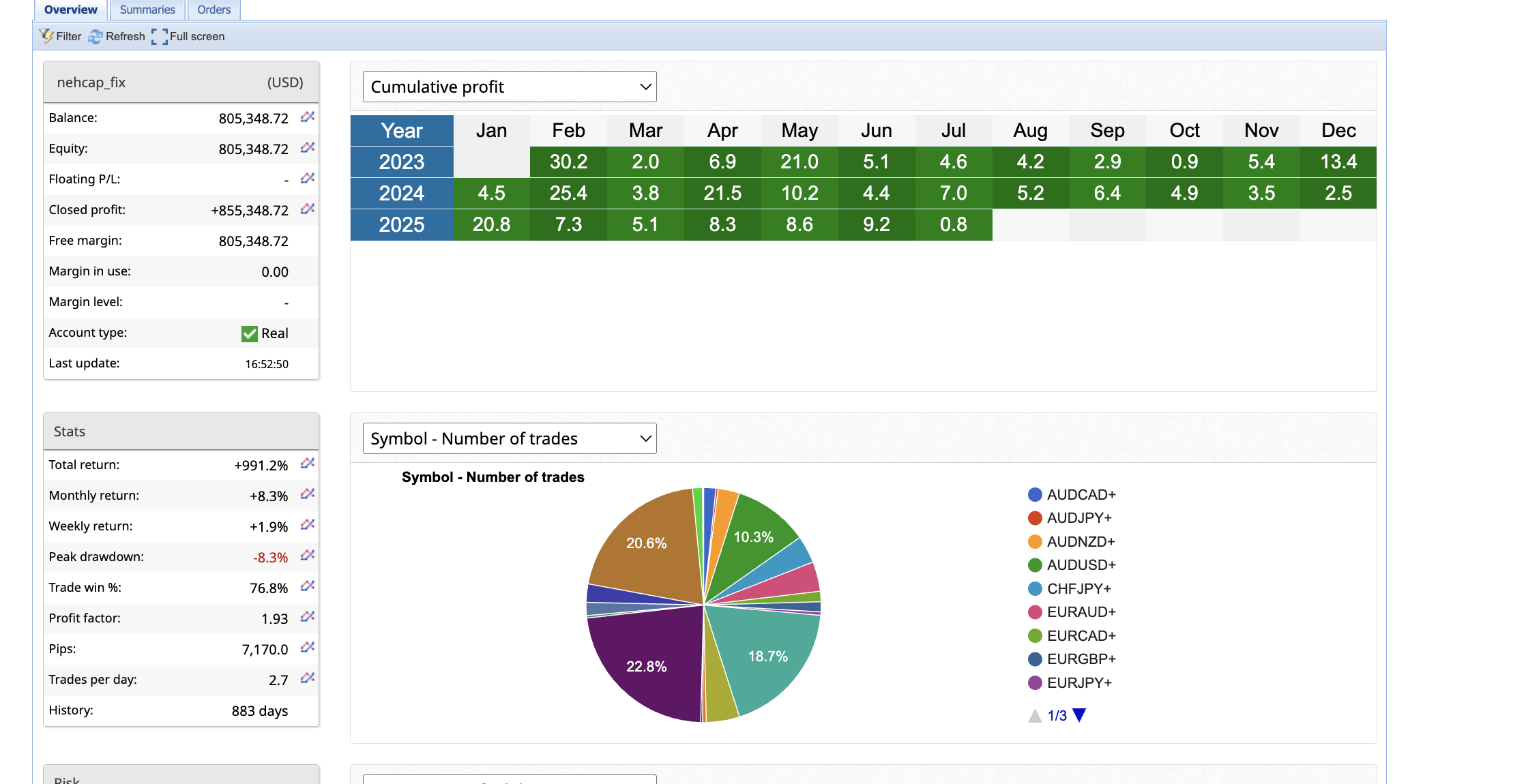This screenshot has height=784, width=1513.
Task: Open chart icon beside Peak drawdown
Action: (x=308, y=556)
